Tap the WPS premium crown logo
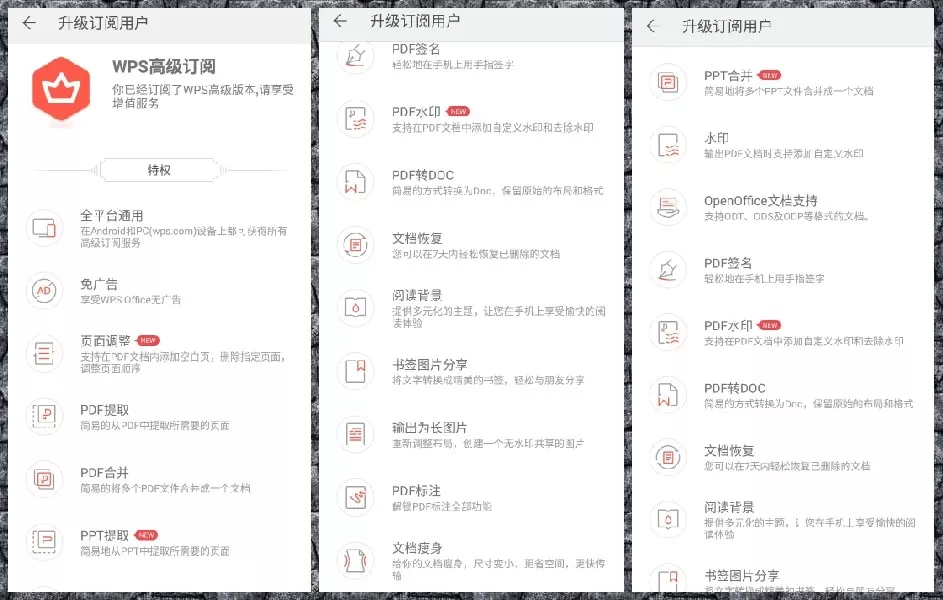 (x=61, y=88)
